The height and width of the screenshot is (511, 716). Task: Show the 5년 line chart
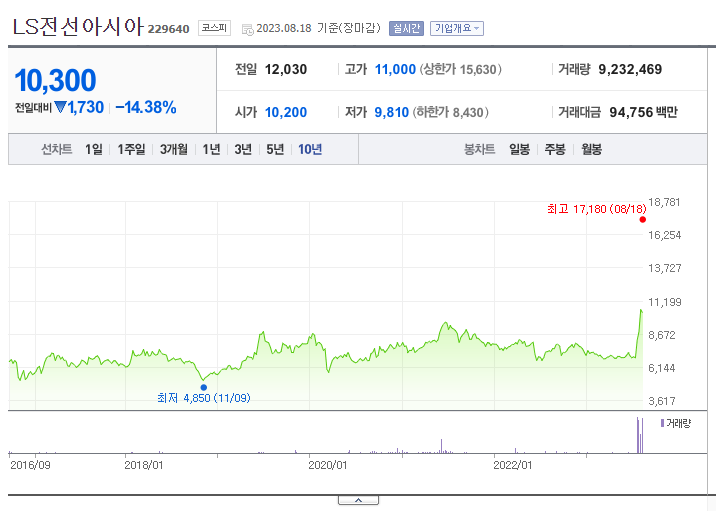pos(275,149)
